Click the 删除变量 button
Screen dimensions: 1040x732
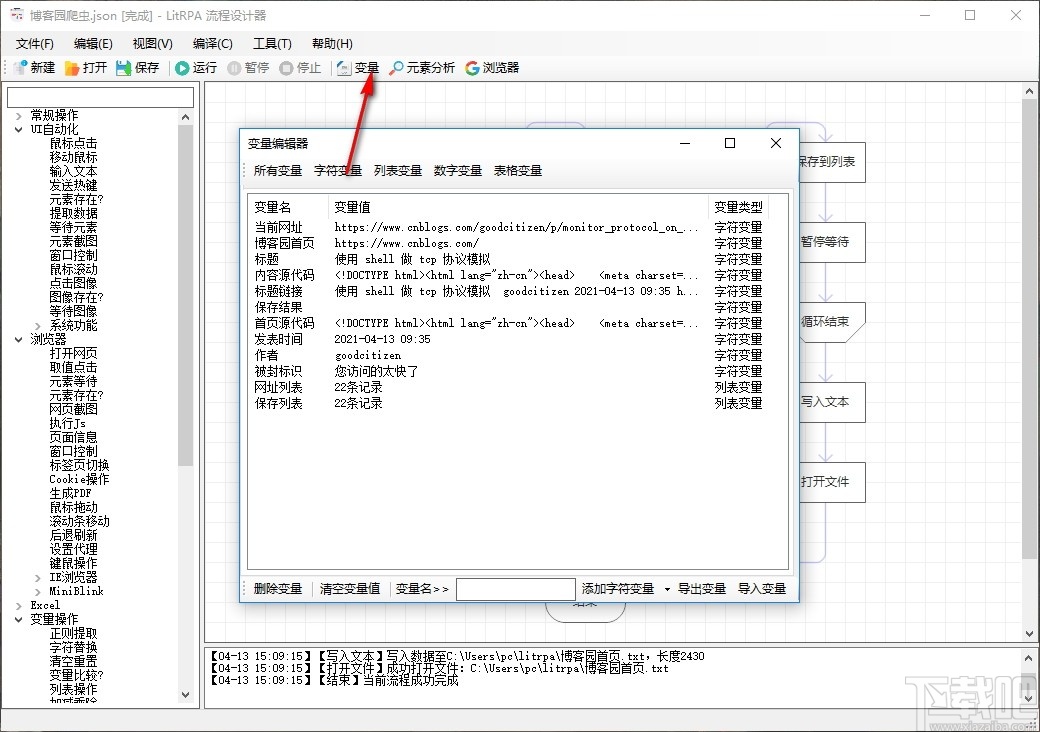coord(277,589)
